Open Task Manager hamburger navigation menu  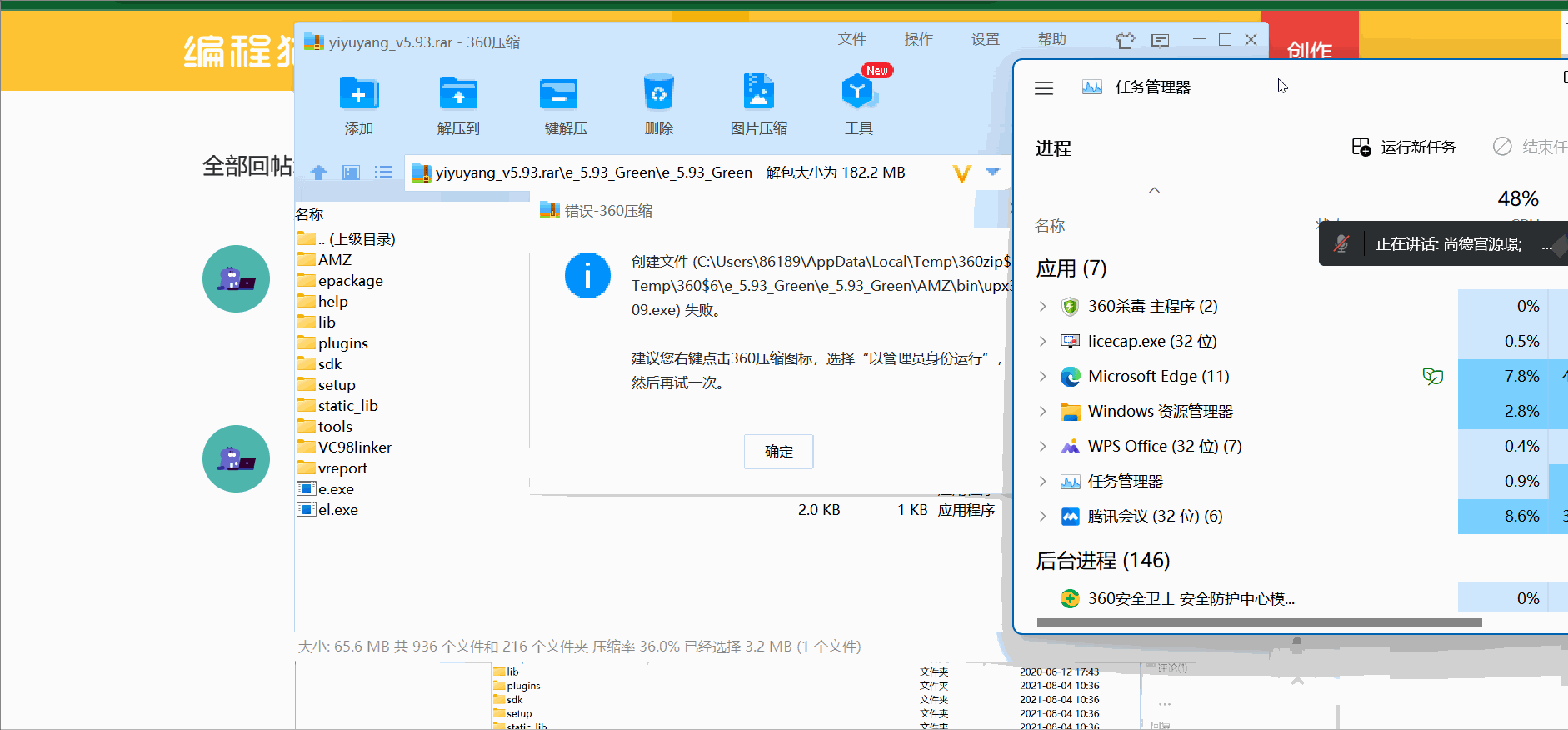1044,87
